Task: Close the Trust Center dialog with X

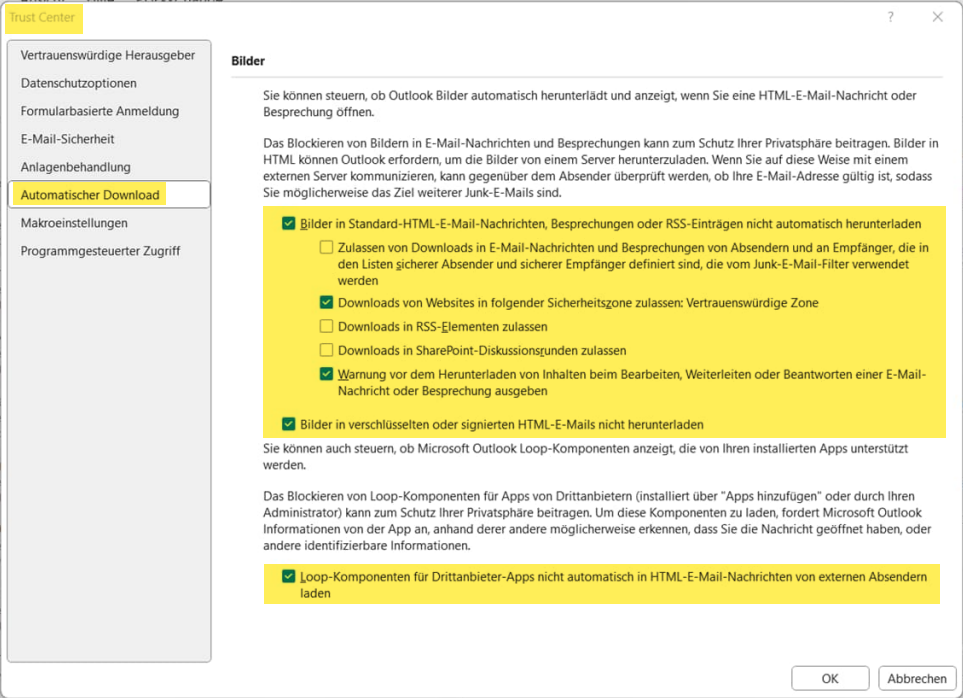Action: (937, 17)
